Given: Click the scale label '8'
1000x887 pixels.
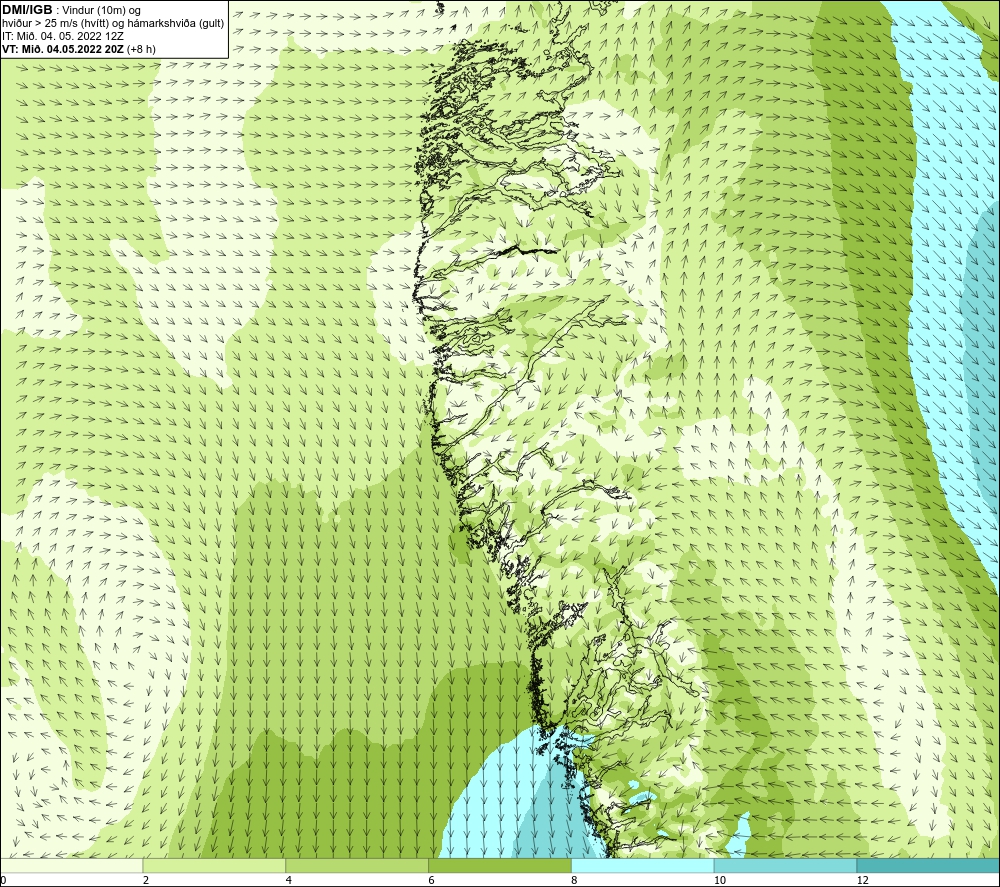Looking at the screenshot, I should coord(575,881).
